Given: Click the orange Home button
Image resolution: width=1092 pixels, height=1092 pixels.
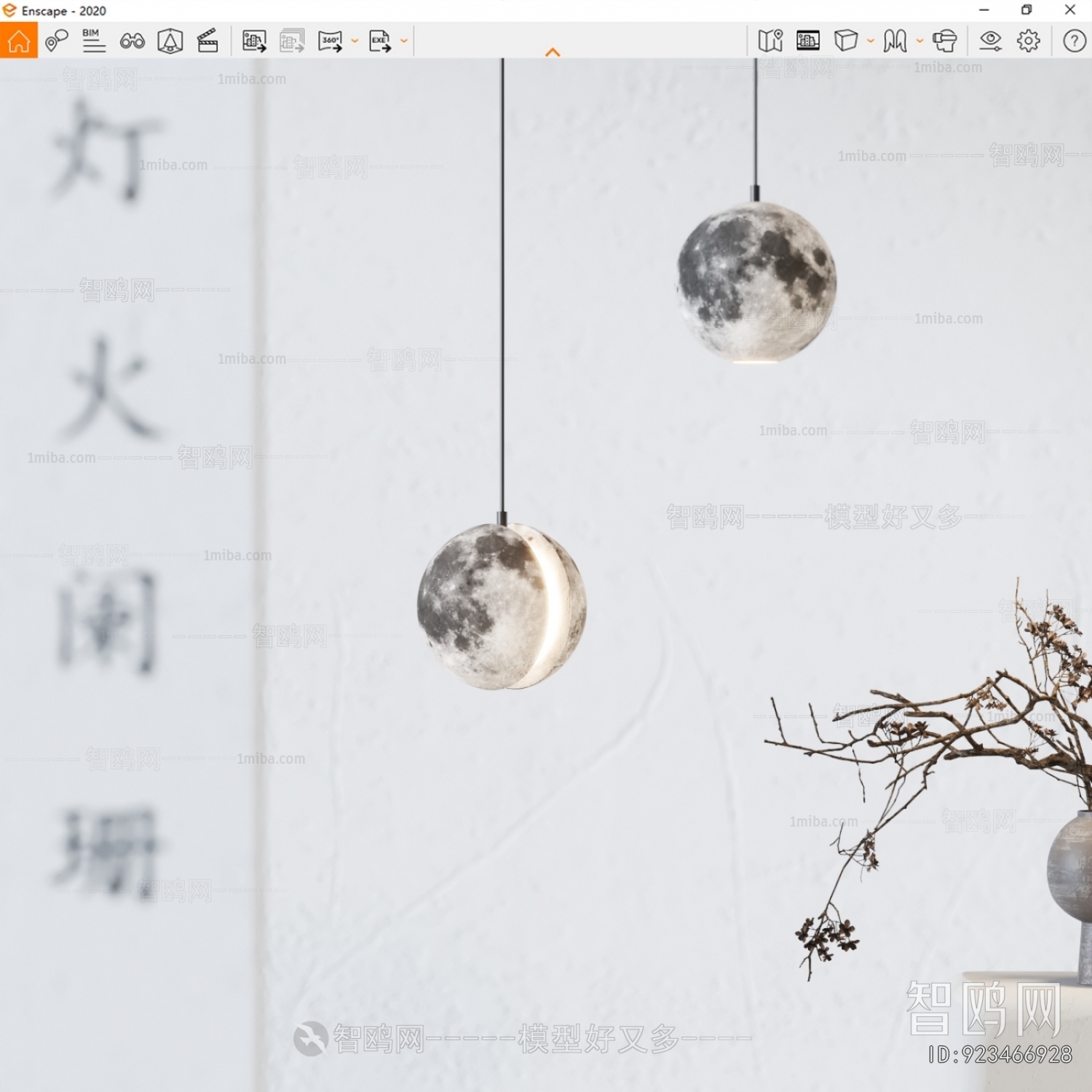Looking at the screenshot, I should [18, 40].
